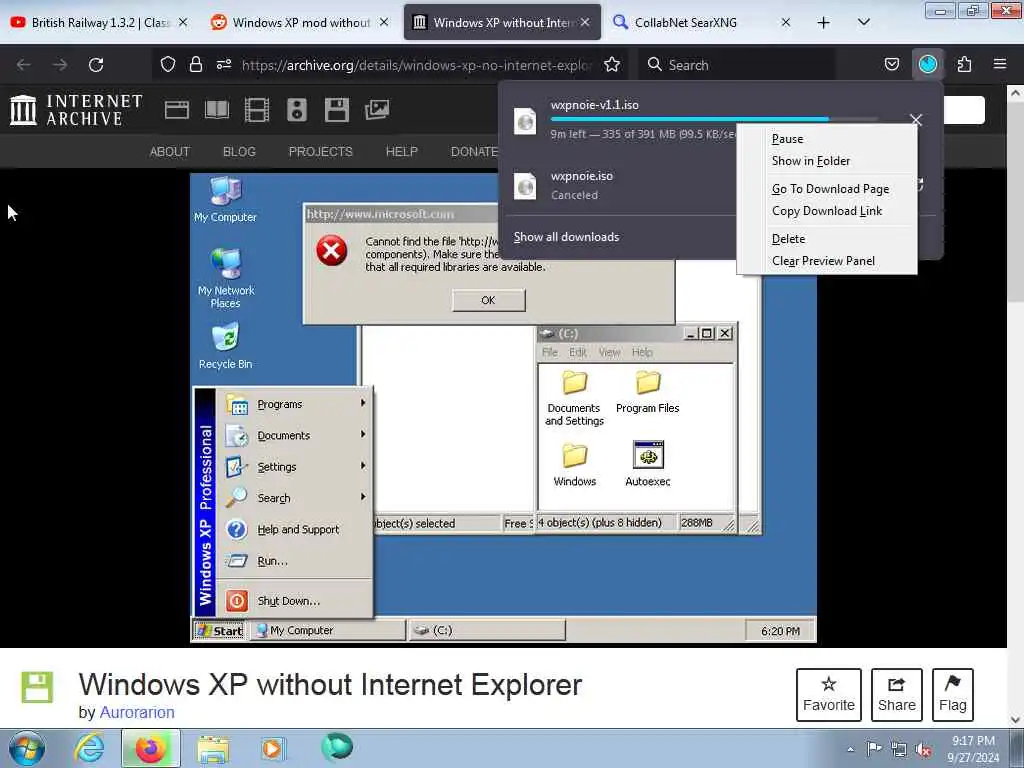Click the page vertical scrollbar
This screenshot has height=768, width=1024.
pyautogui.click(x=1015, y=203)
